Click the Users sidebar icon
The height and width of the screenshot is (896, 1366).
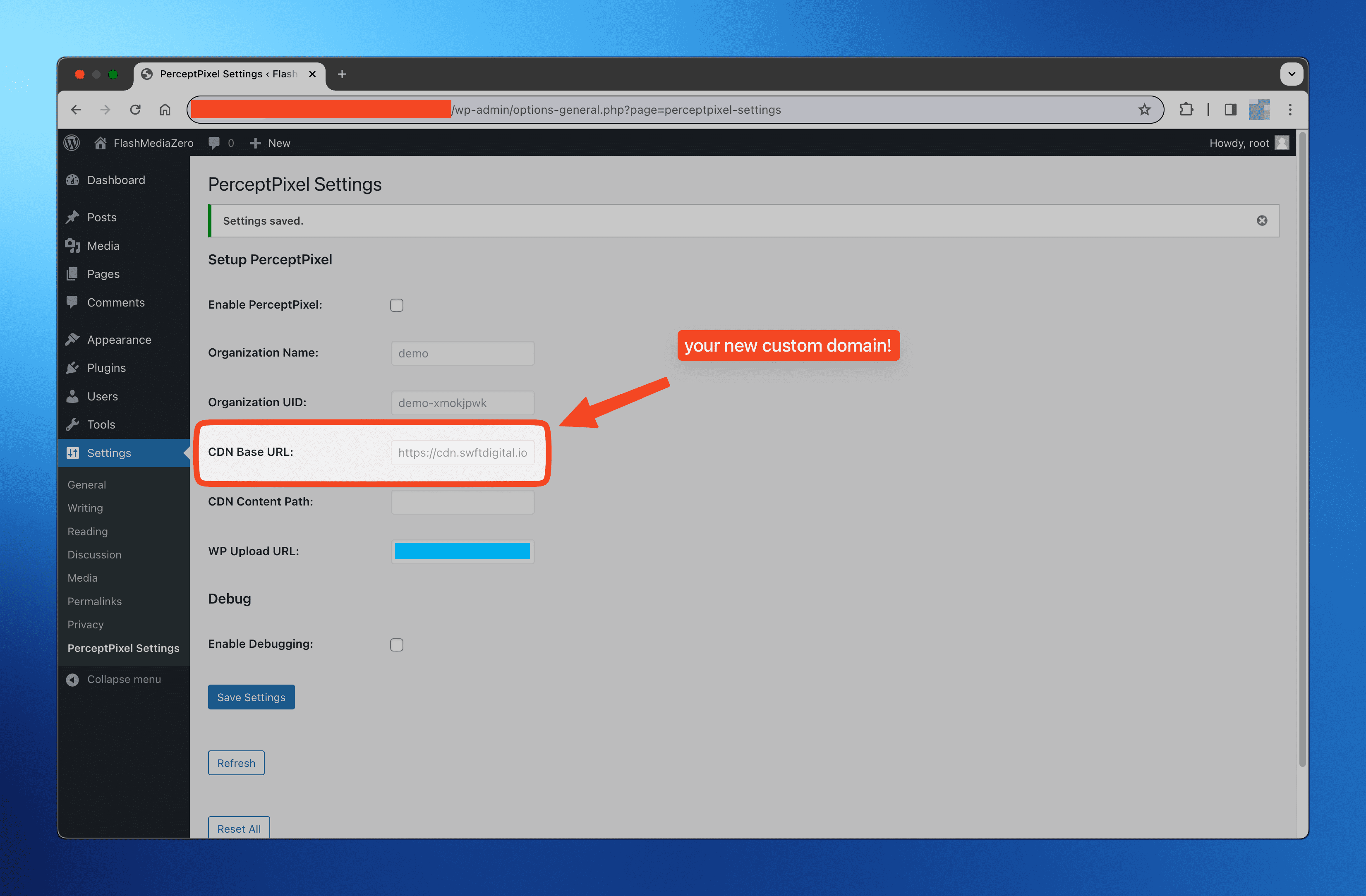pyautogui.click(x=75, y=396)
